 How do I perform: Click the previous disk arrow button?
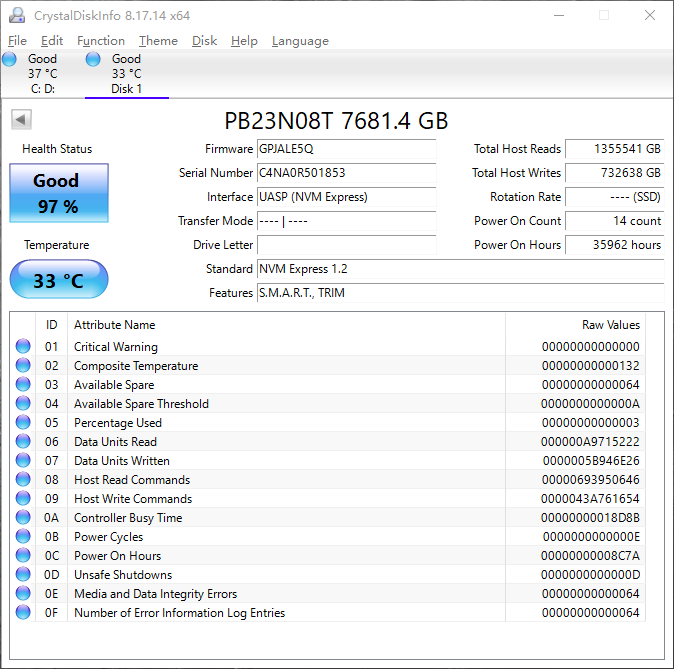(21, 119)
